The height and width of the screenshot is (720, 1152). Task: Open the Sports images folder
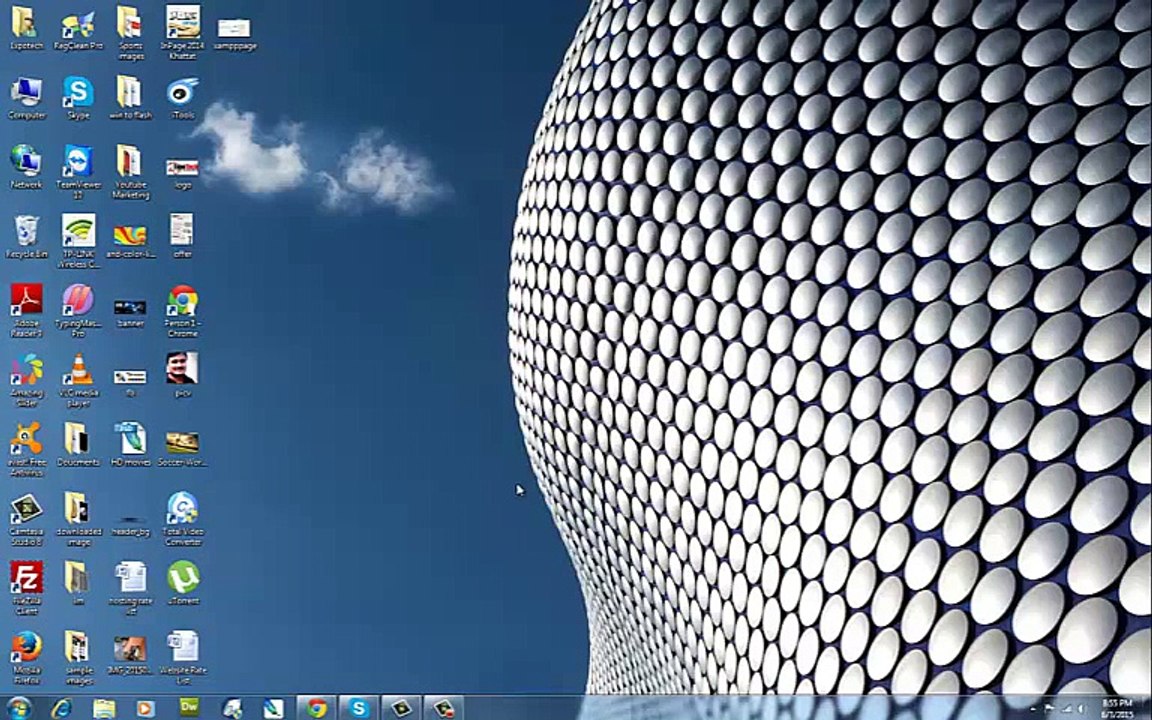pos(130,33)
